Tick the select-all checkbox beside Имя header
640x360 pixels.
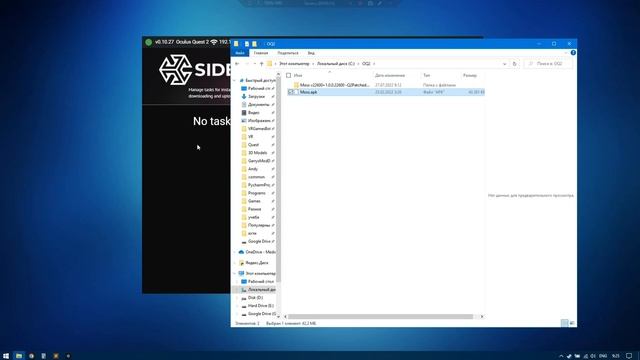289,76
